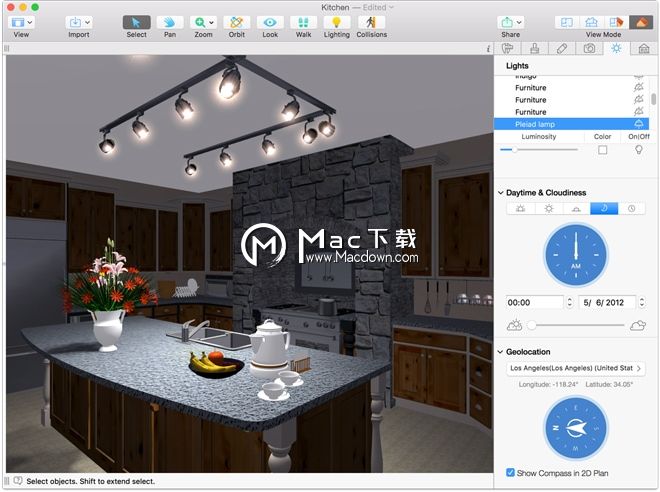The height and width of the screenshot is (492, 660).
Task: Select the second Furniture light row
Action: [571, 99]
